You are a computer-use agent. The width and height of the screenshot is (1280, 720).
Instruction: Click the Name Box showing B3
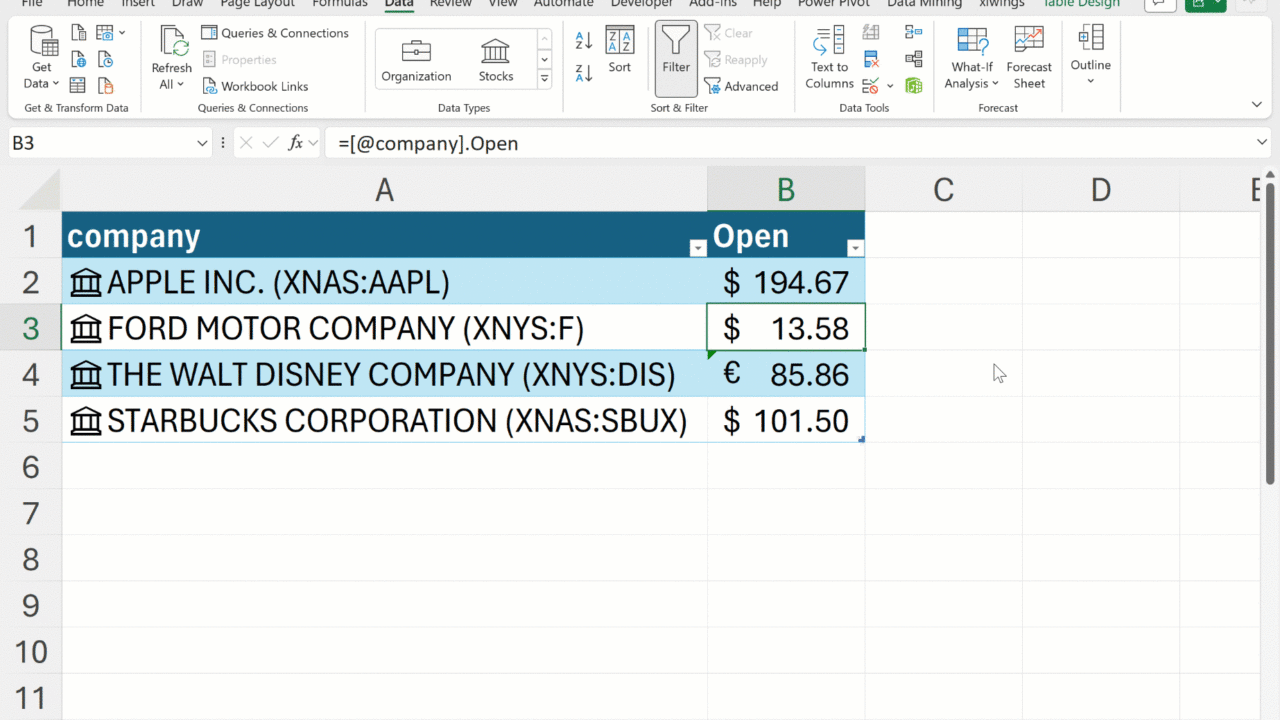coord(101,143)
